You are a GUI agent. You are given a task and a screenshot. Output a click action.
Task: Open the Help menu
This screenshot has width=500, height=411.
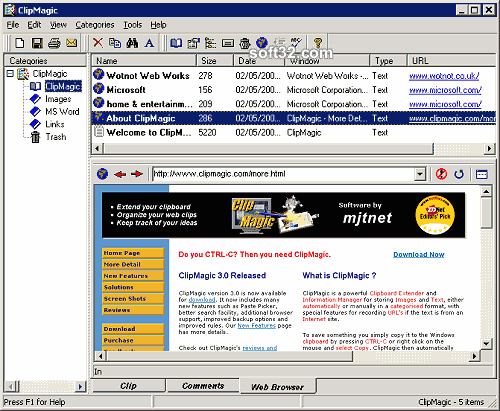point(158,25)
